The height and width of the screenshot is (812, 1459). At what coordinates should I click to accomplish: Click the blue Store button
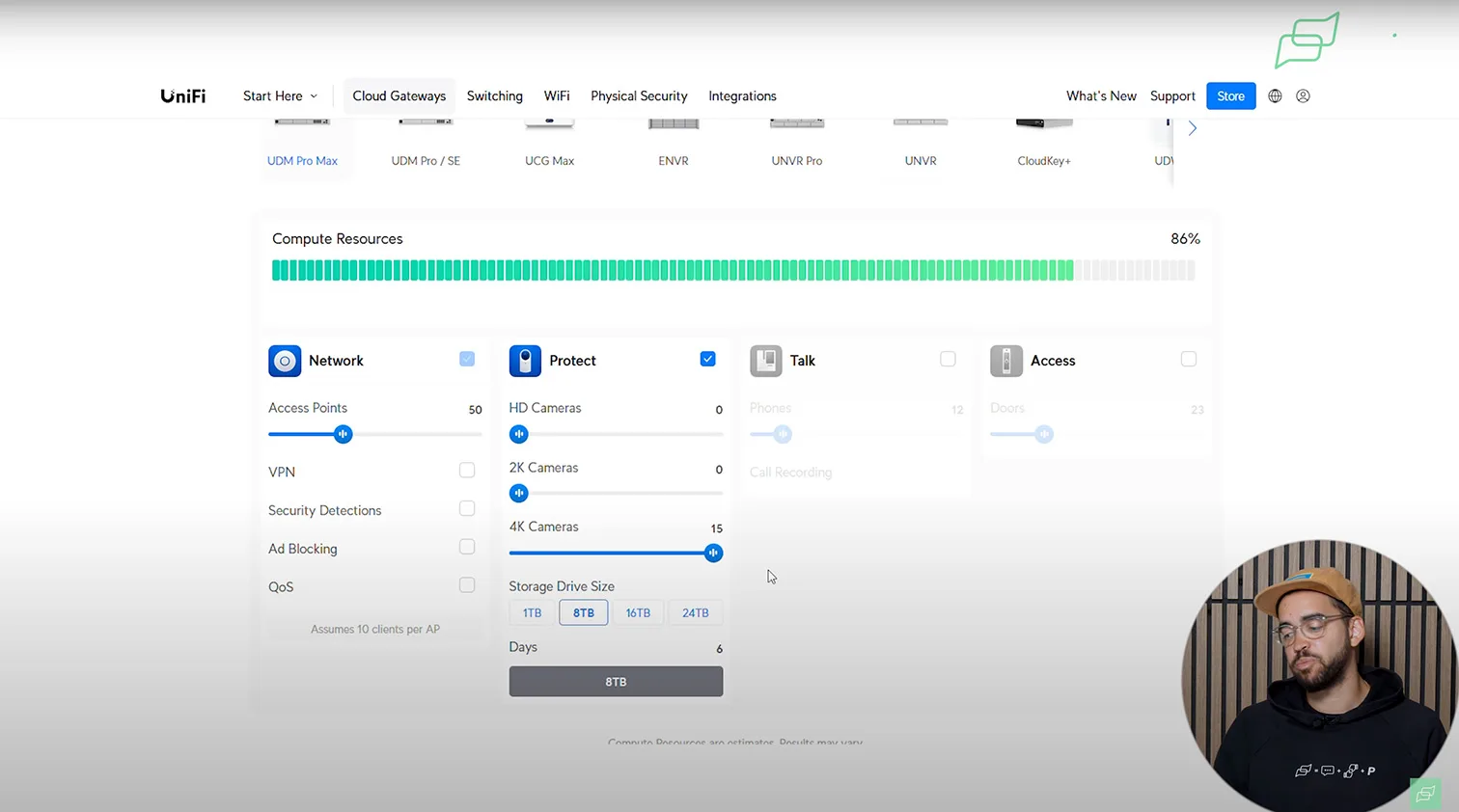click(1230, 96)
